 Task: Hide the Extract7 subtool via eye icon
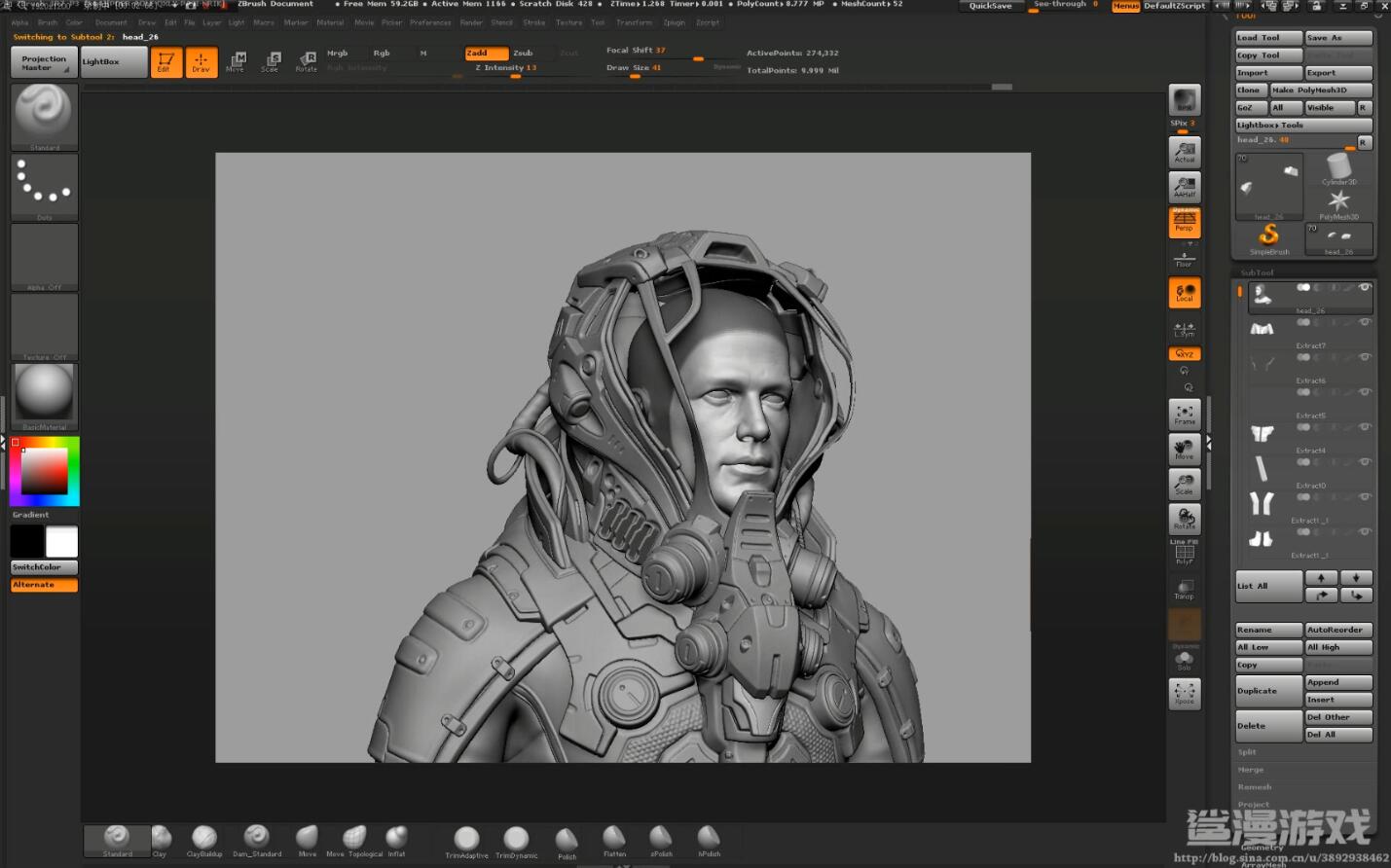(1365, 322)
